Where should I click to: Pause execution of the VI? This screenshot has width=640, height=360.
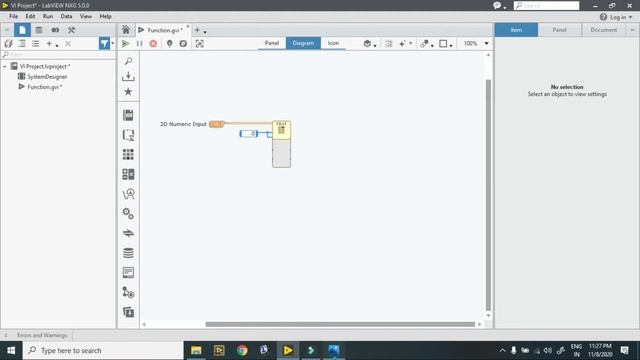click(x=139, y=43)
